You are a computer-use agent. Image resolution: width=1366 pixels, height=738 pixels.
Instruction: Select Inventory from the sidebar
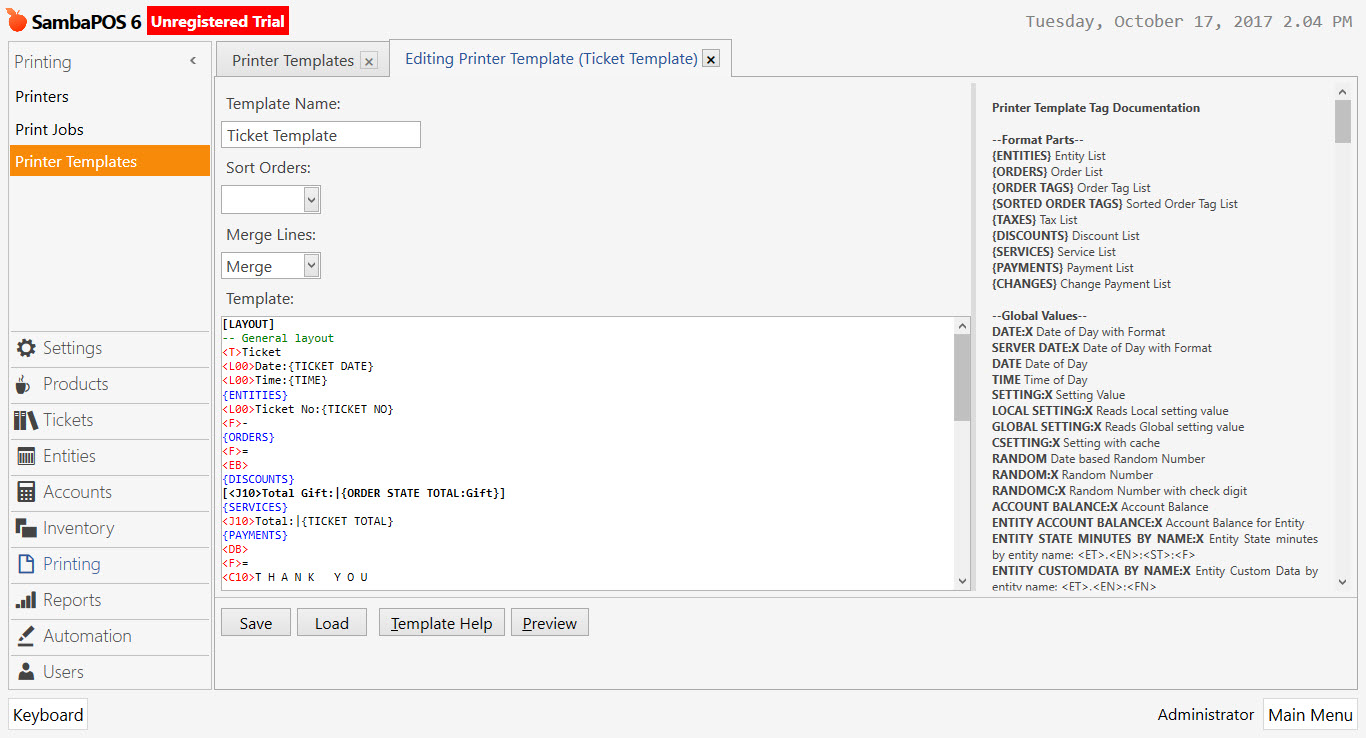(x=77, y=529)
